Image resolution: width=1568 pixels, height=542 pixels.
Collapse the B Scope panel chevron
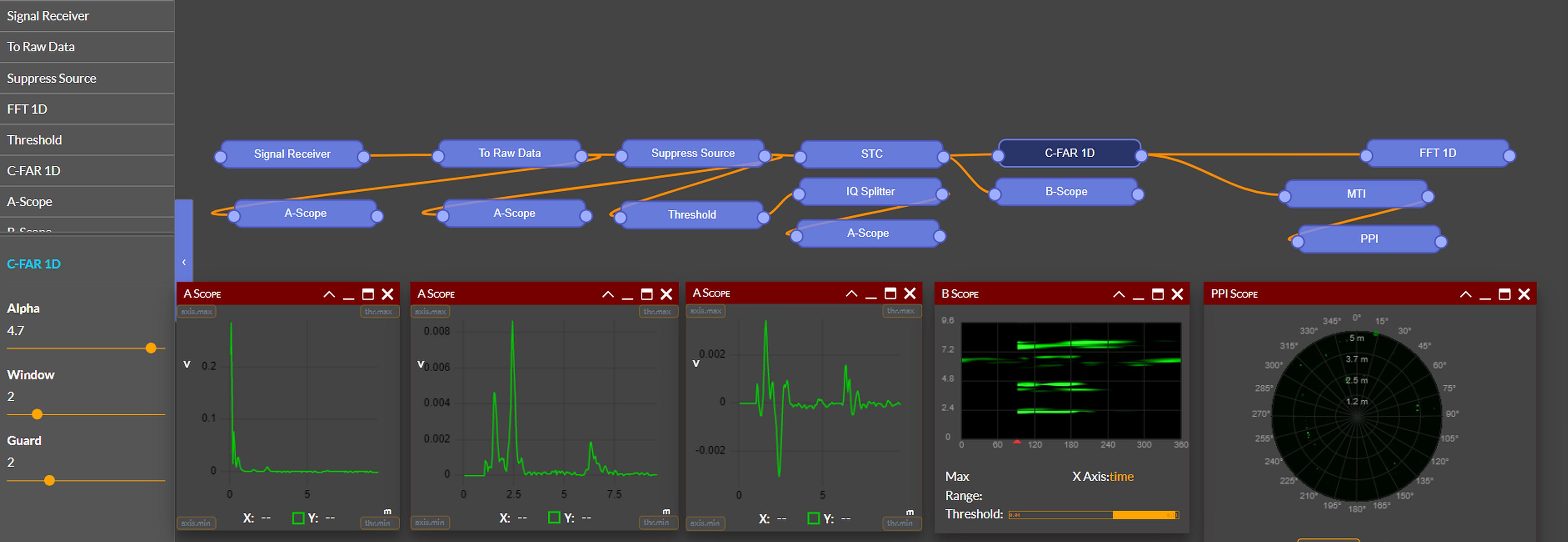point(1119,294)
